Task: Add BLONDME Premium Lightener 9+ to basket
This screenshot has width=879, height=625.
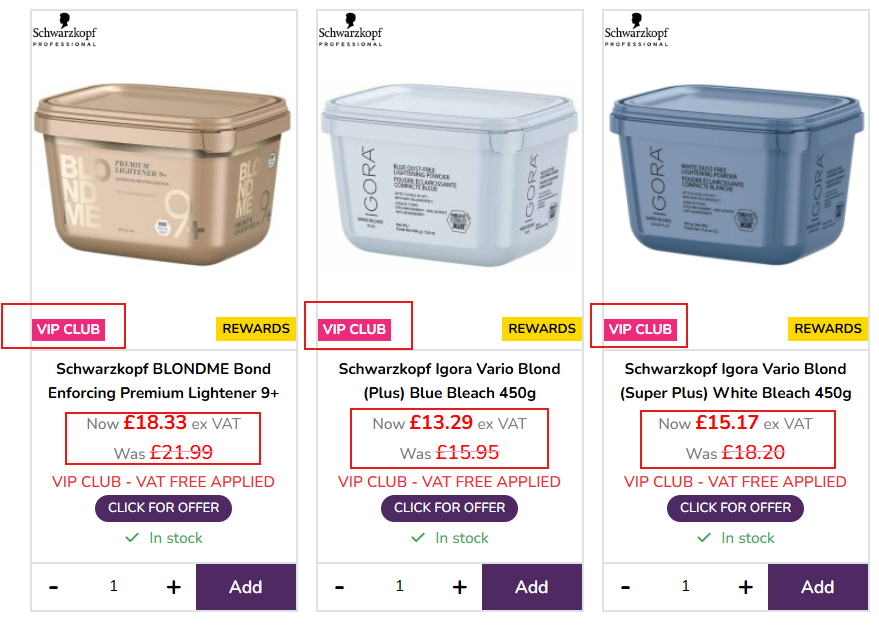Action: 245,587
